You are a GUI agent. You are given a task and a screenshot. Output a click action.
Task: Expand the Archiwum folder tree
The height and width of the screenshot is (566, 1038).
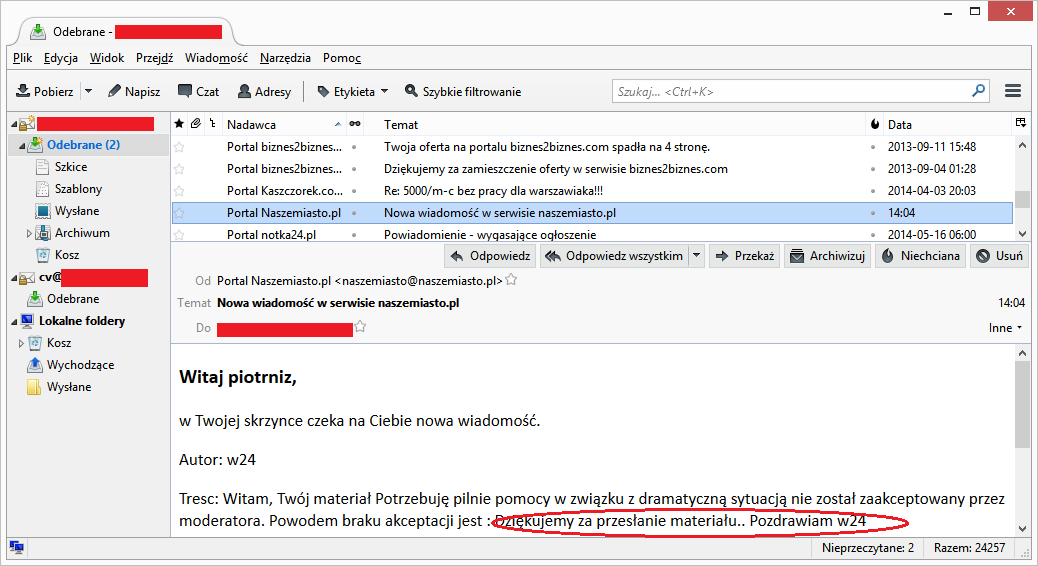pyautogui.click(x=30, y=233)
